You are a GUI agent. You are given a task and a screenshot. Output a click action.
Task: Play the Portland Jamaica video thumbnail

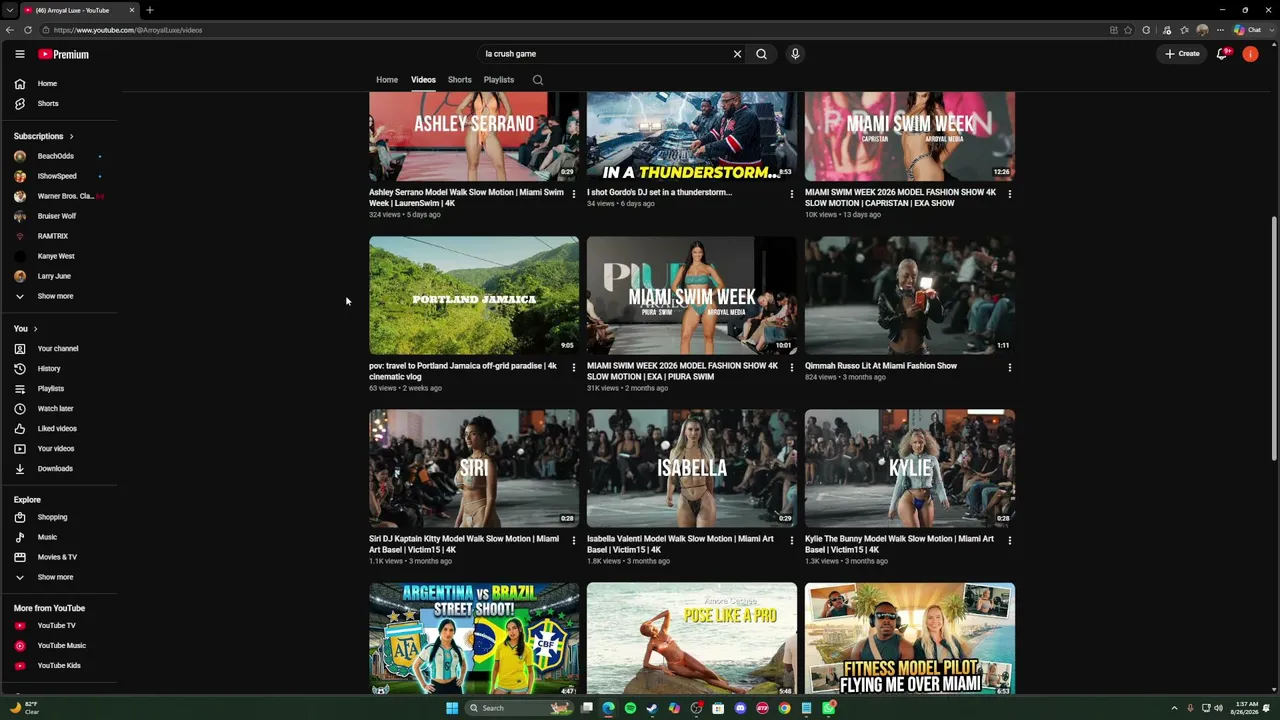pos(474,295)
